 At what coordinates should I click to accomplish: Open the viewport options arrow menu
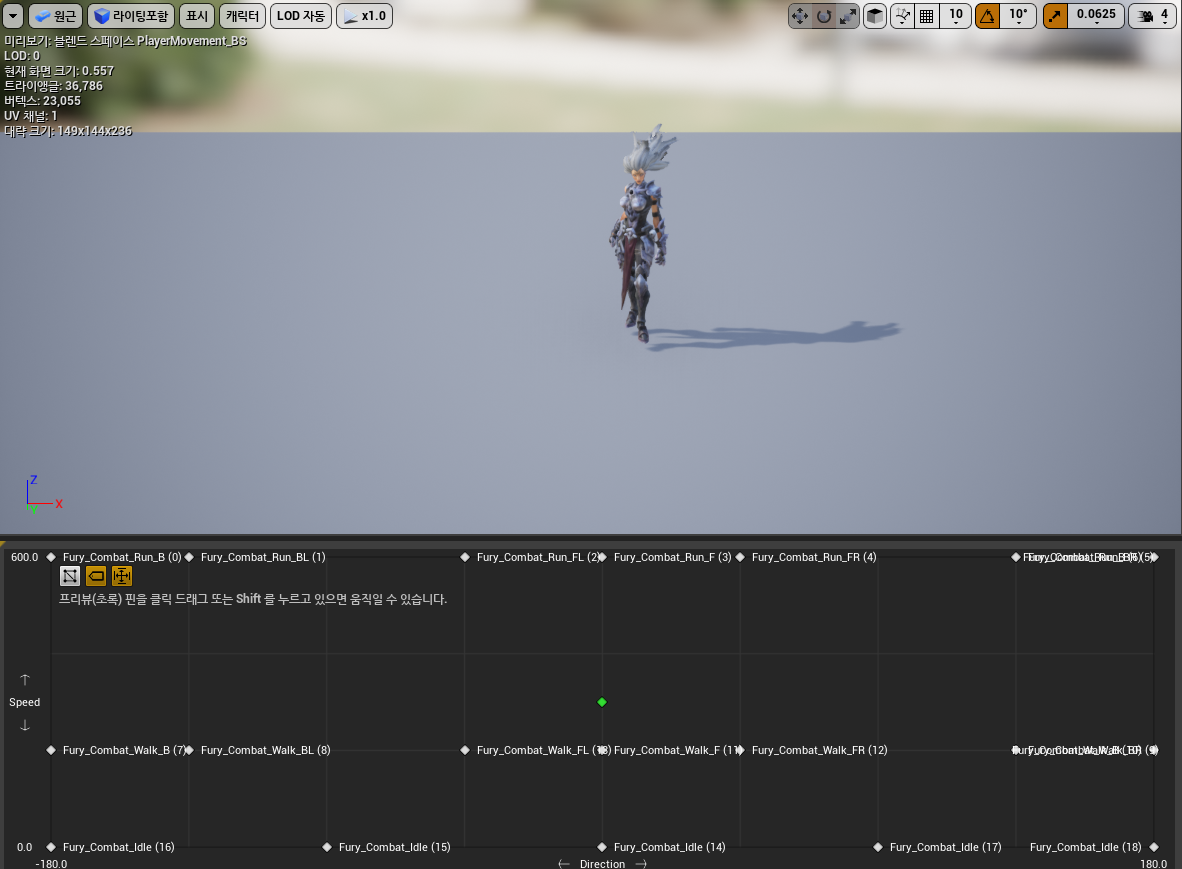13,16
